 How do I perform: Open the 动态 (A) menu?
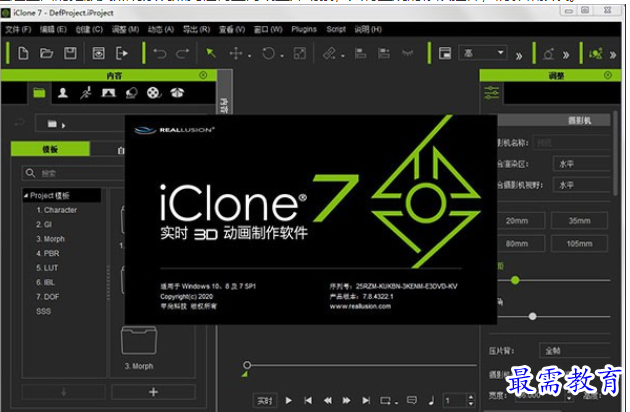point(161,29)
